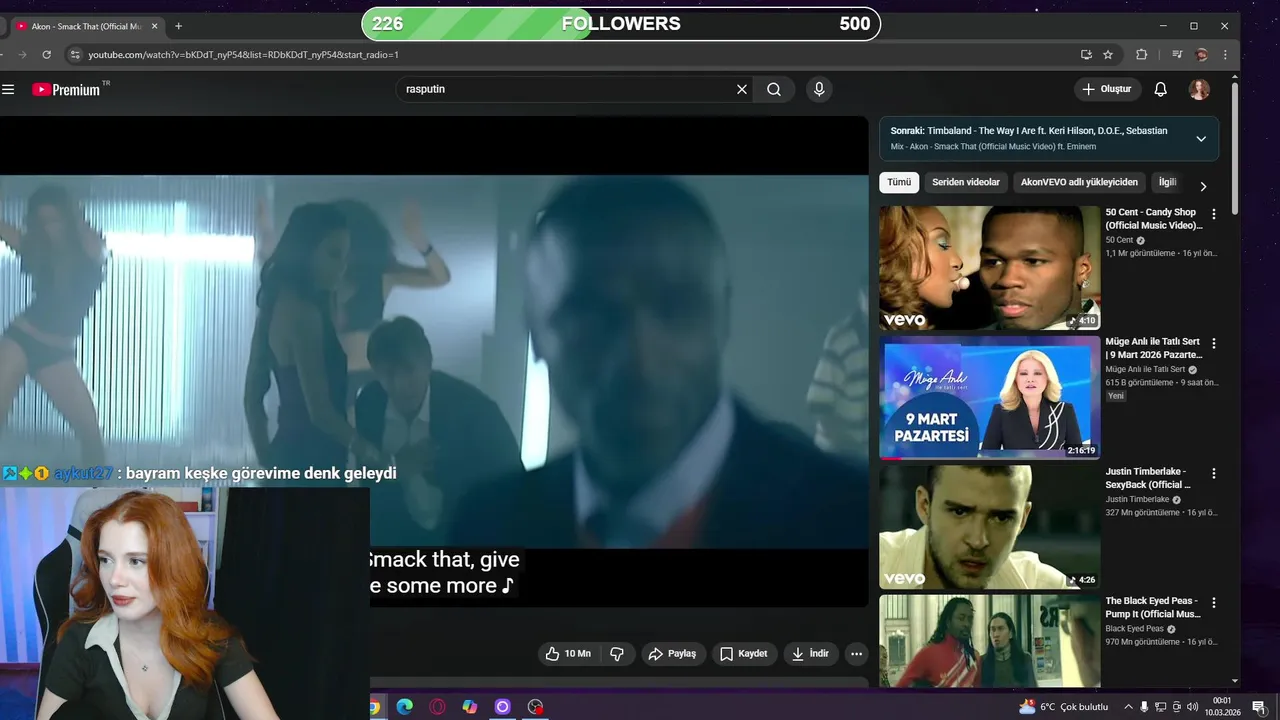Image resolution: width=1280 pixels, height=720 pixels.
Task: Open options menu for Candy Shop video
Action: [1214, 214]
